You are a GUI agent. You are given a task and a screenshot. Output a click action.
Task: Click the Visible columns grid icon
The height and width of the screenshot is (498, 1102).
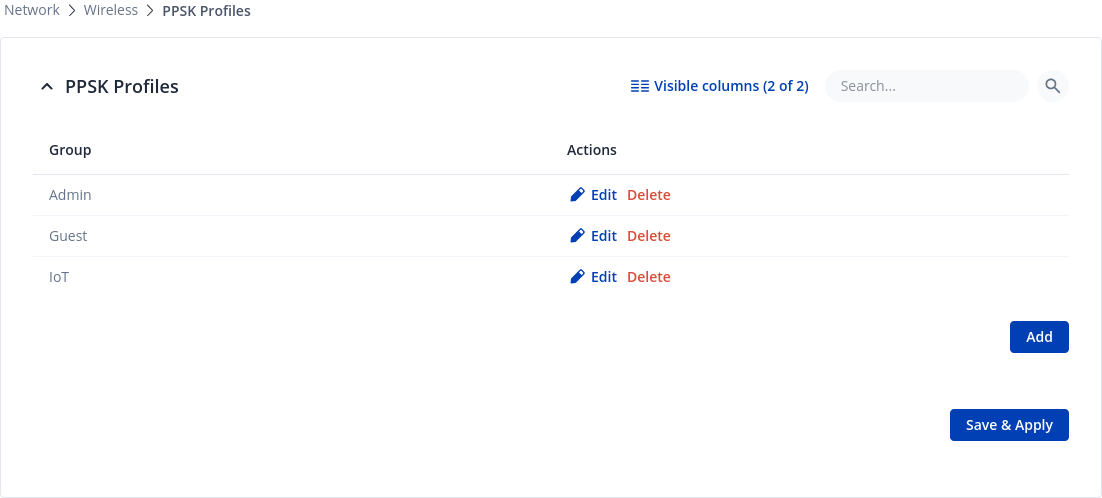(640, 86)
